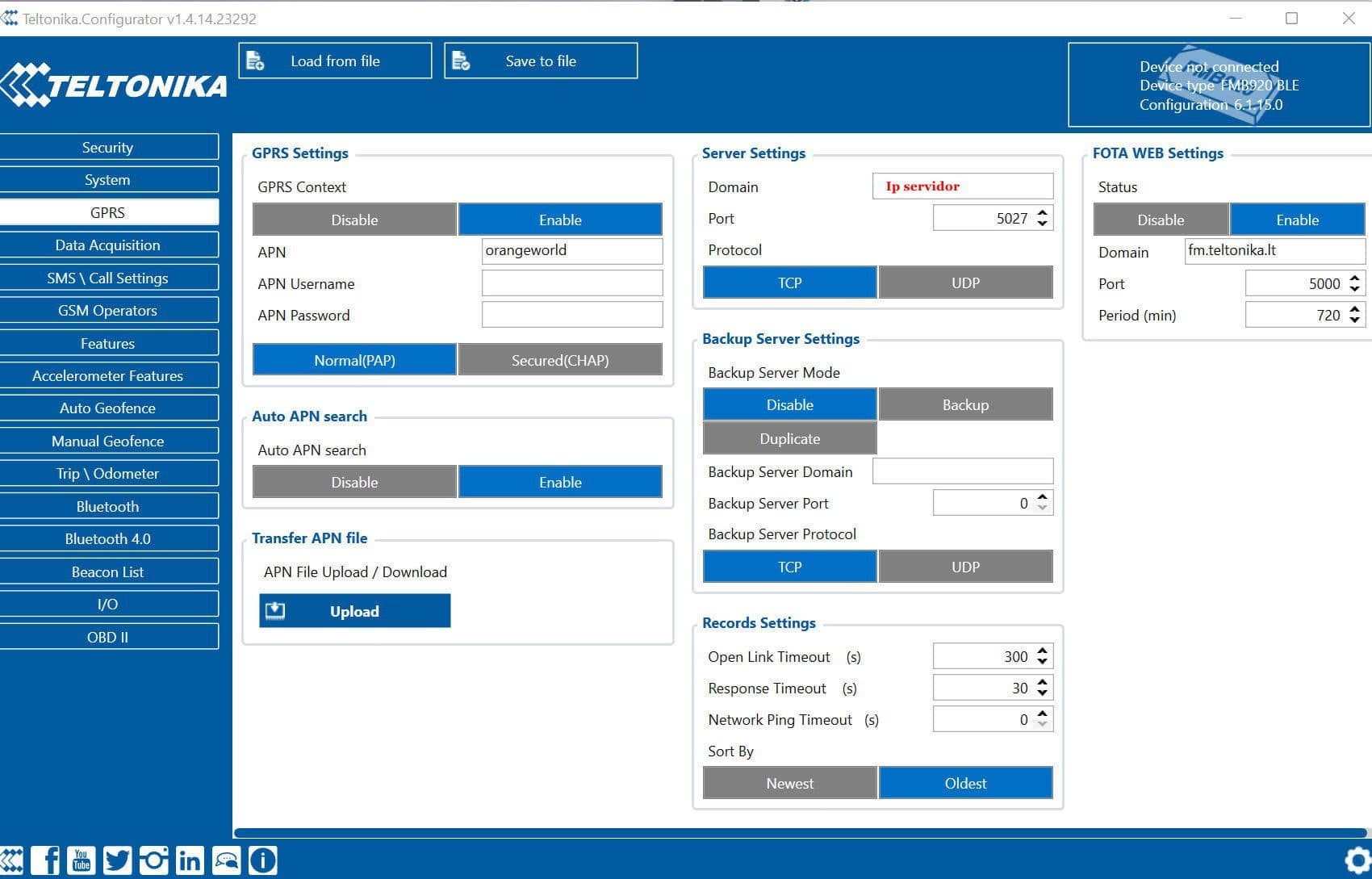
Task: Maximize the Configurator window
Action: point(1291,18)
